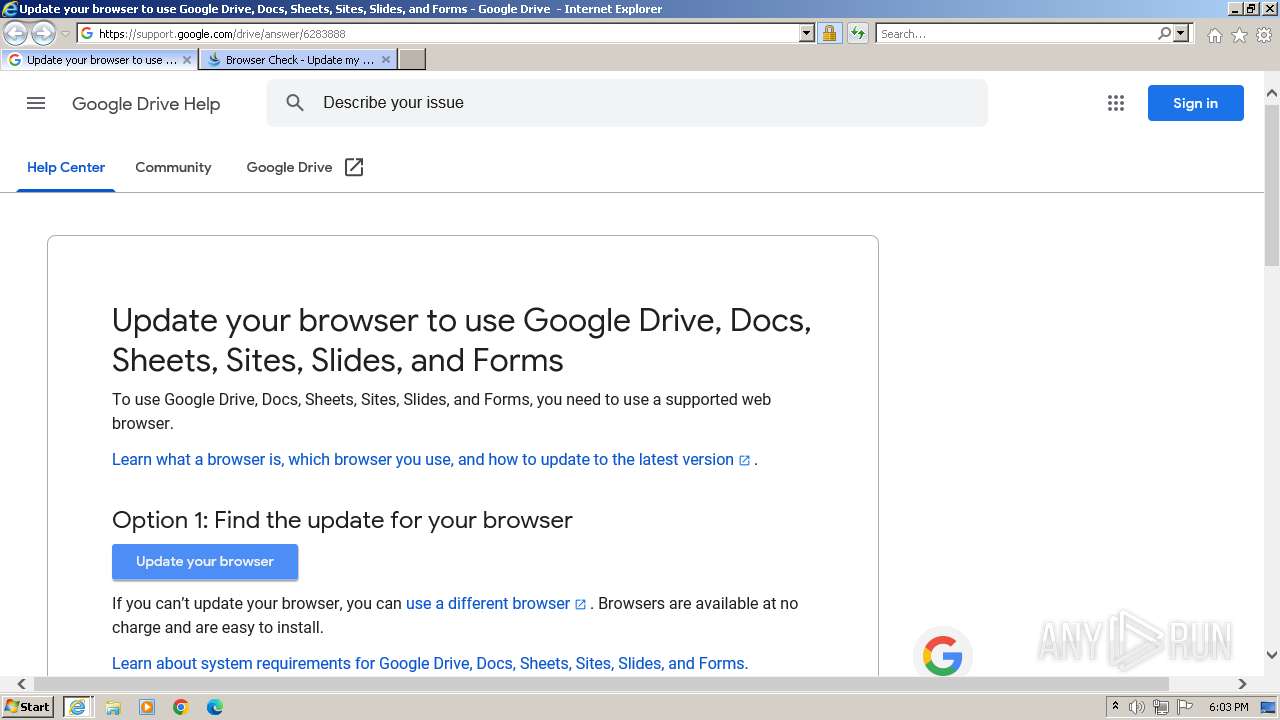Viewport: 1280px width, 720px height.
Task: Close the 'Update your browser to use' tab
Action: [x=186, y=60]
